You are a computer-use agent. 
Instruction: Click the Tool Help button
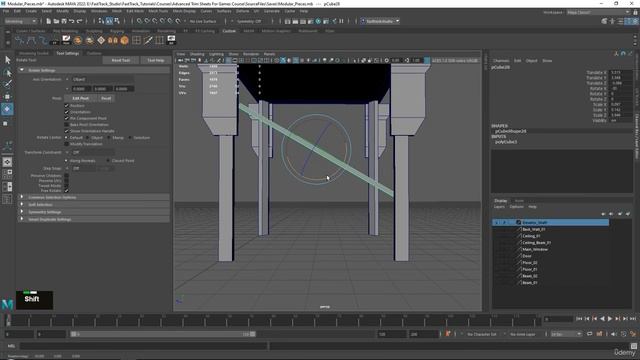pyautogui.click(x=156, y=60)
